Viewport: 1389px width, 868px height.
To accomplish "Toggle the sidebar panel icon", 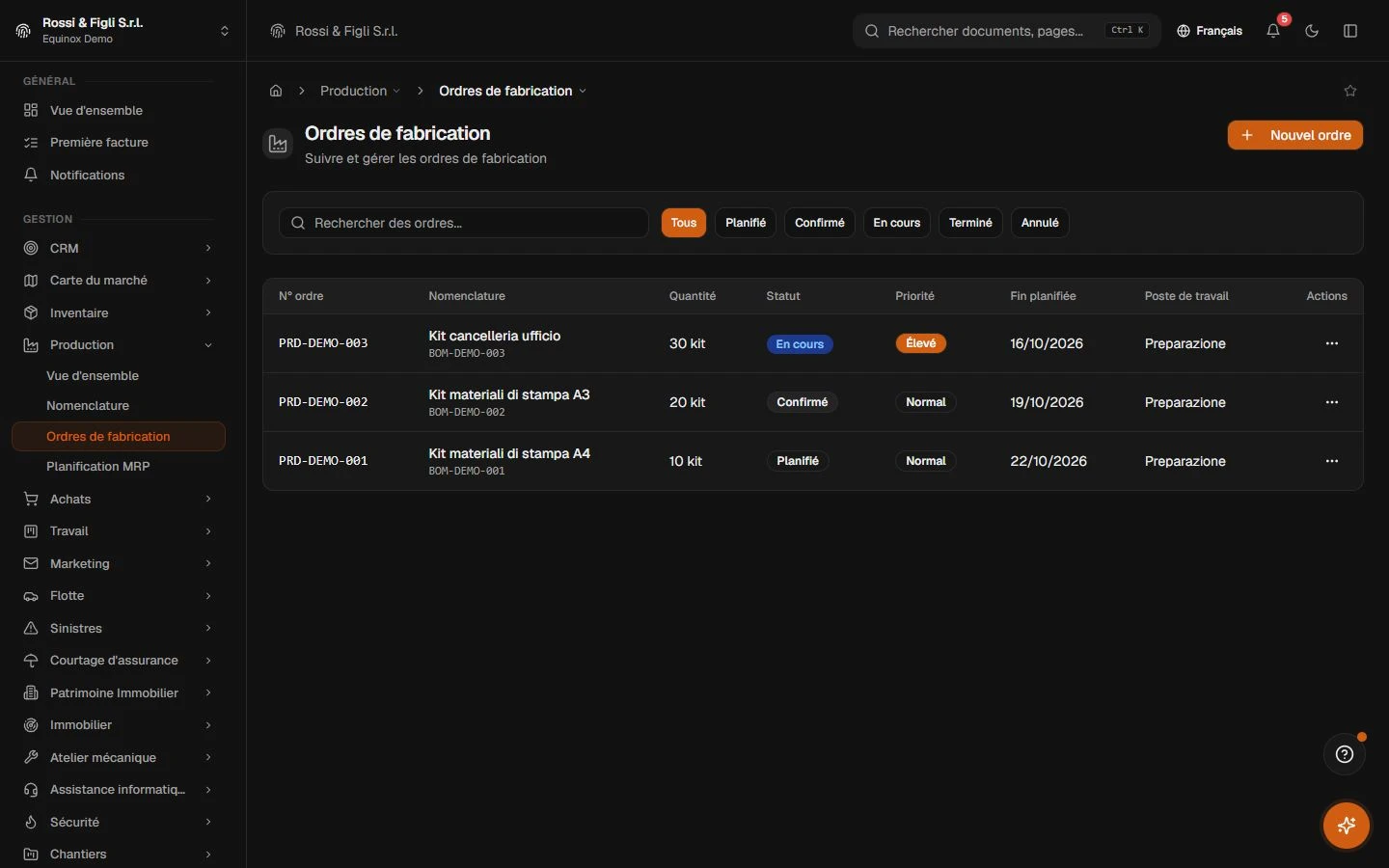I will click(1350, 31).
